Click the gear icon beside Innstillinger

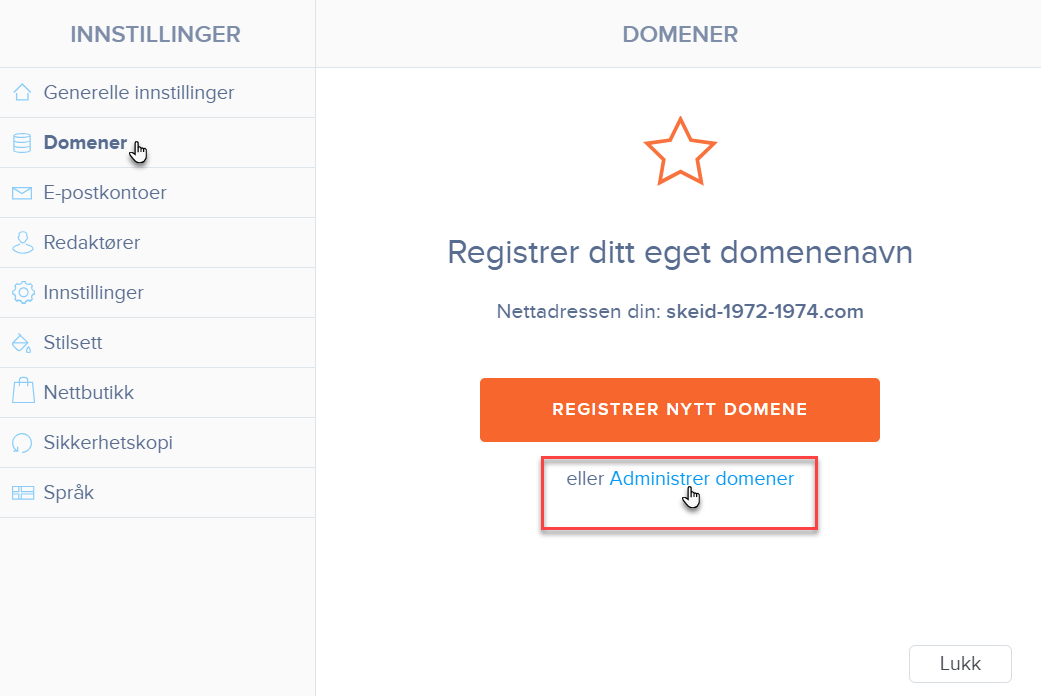tap(23, 292)
